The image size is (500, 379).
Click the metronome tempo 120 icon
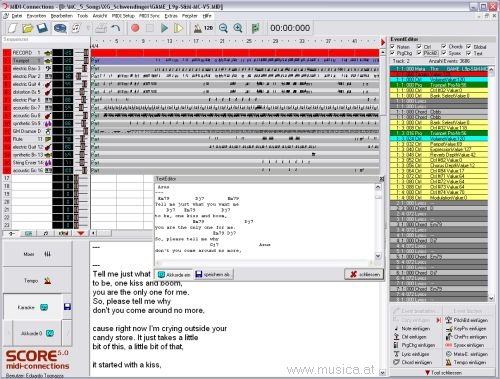(x=203, y=28)
